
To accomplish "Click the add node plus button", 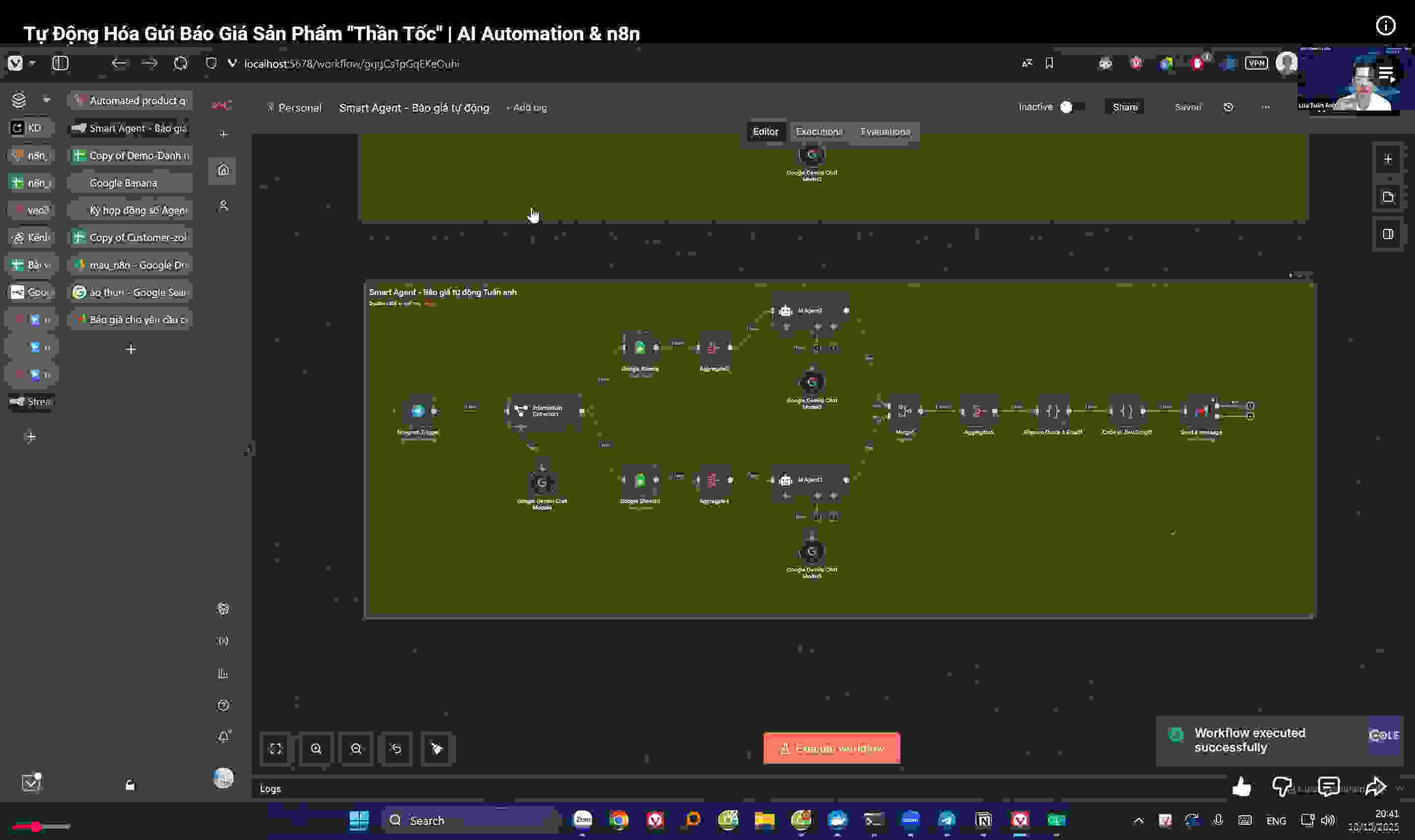I will (1387, 160).
